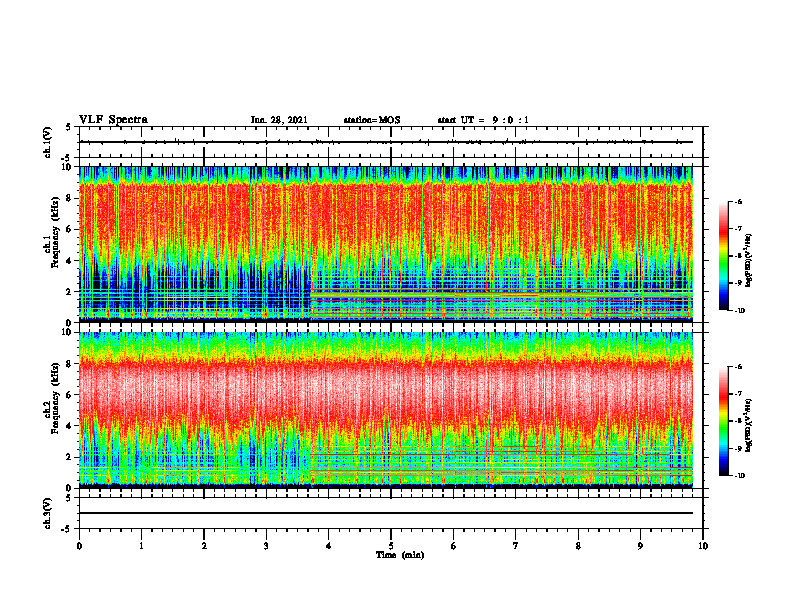Click the time axis tick label '0'
This screenshot has width=792, height=612.
(79, 546)
